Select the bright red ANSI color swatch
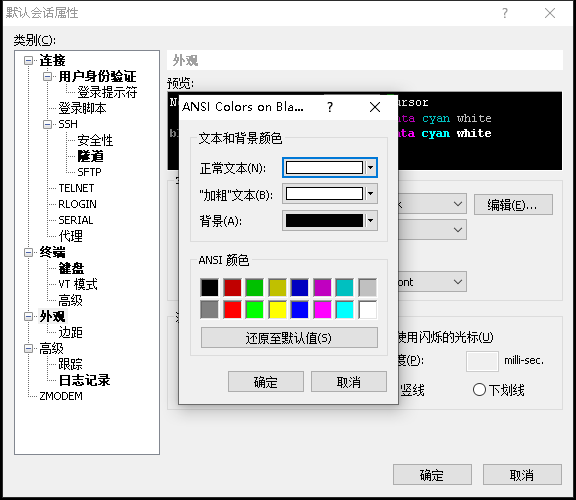The width and height of the screenshot is (576, 500). point(233,309)
